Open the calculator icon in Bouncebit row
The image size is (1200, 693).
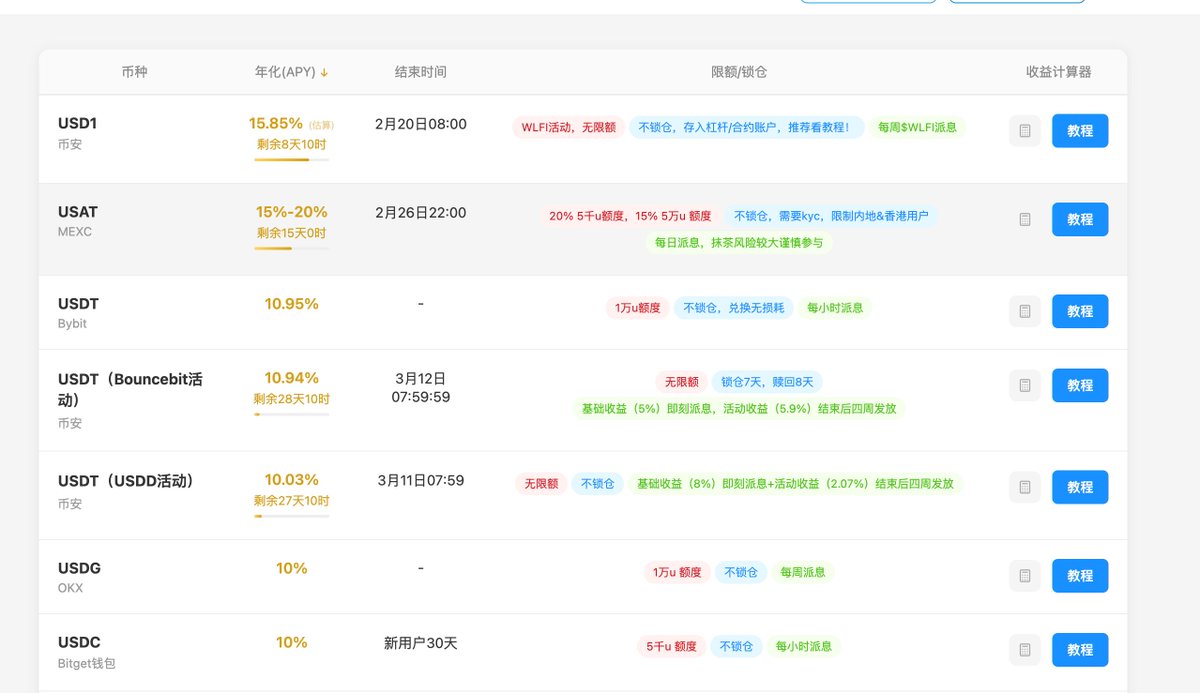click(x=1025, y=385)
